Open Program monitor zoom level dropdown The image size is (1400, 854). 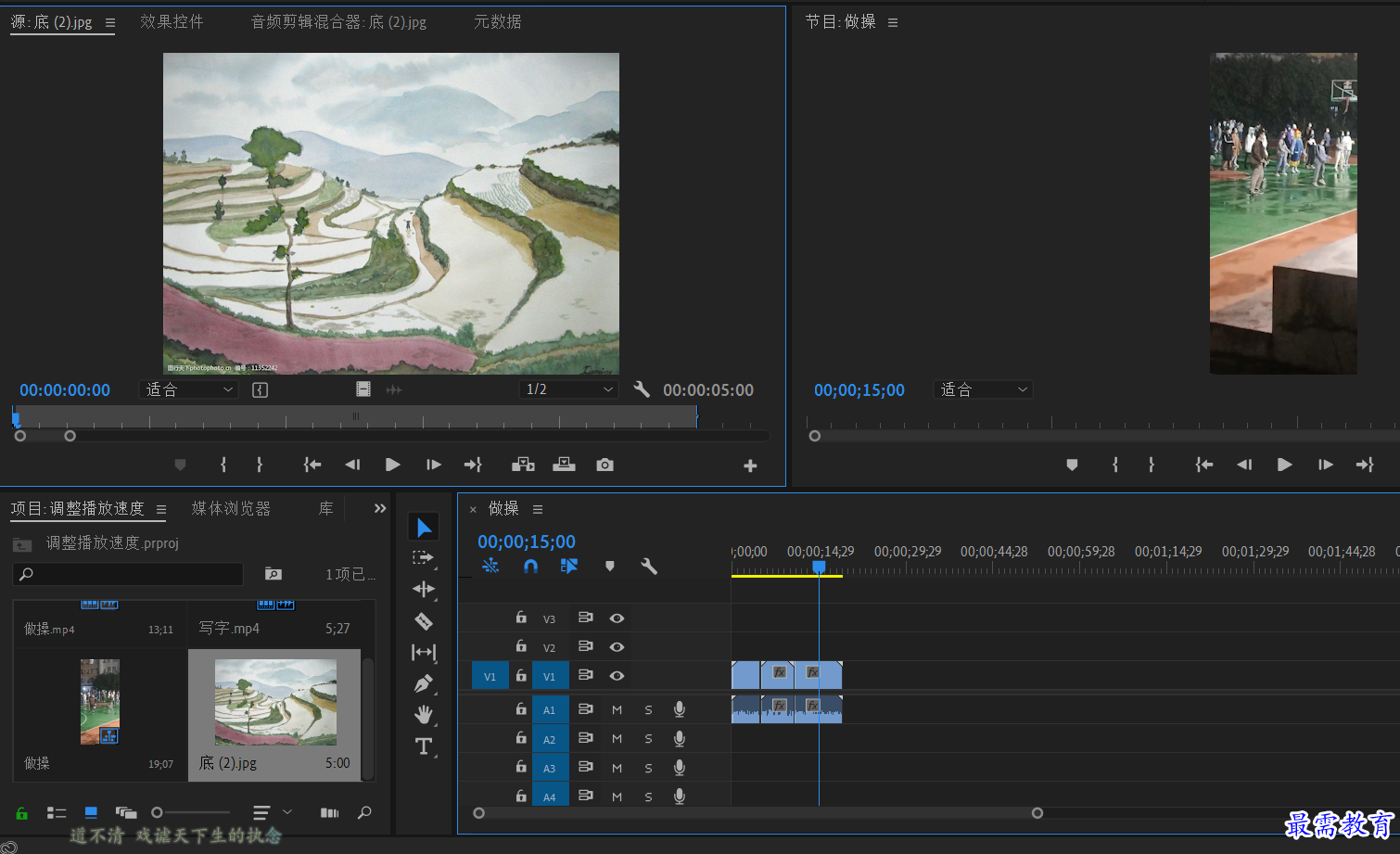983,389
